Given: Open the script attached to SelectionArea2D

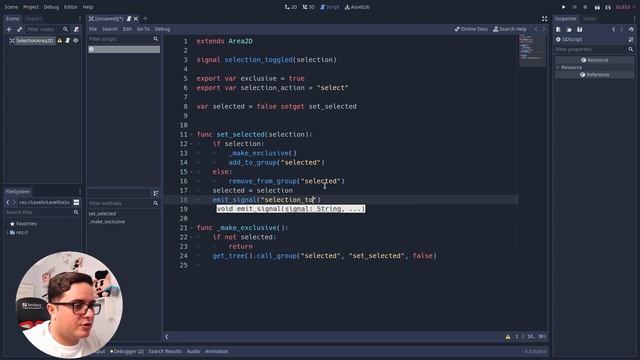Looking at the screenshot, I should pos(68,40).
